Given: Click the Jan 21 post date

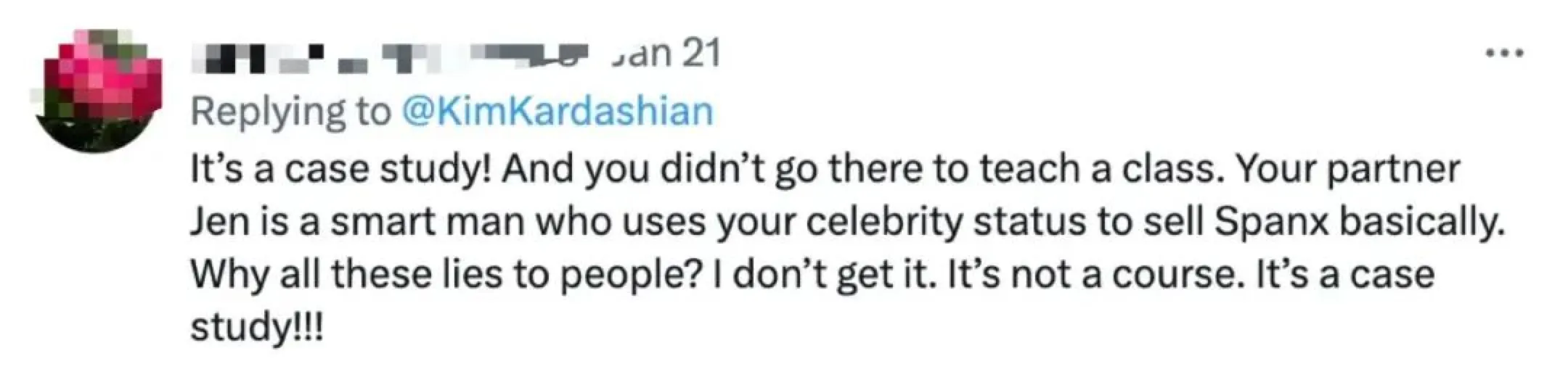Looking at the screenshot, I should 666,54.
